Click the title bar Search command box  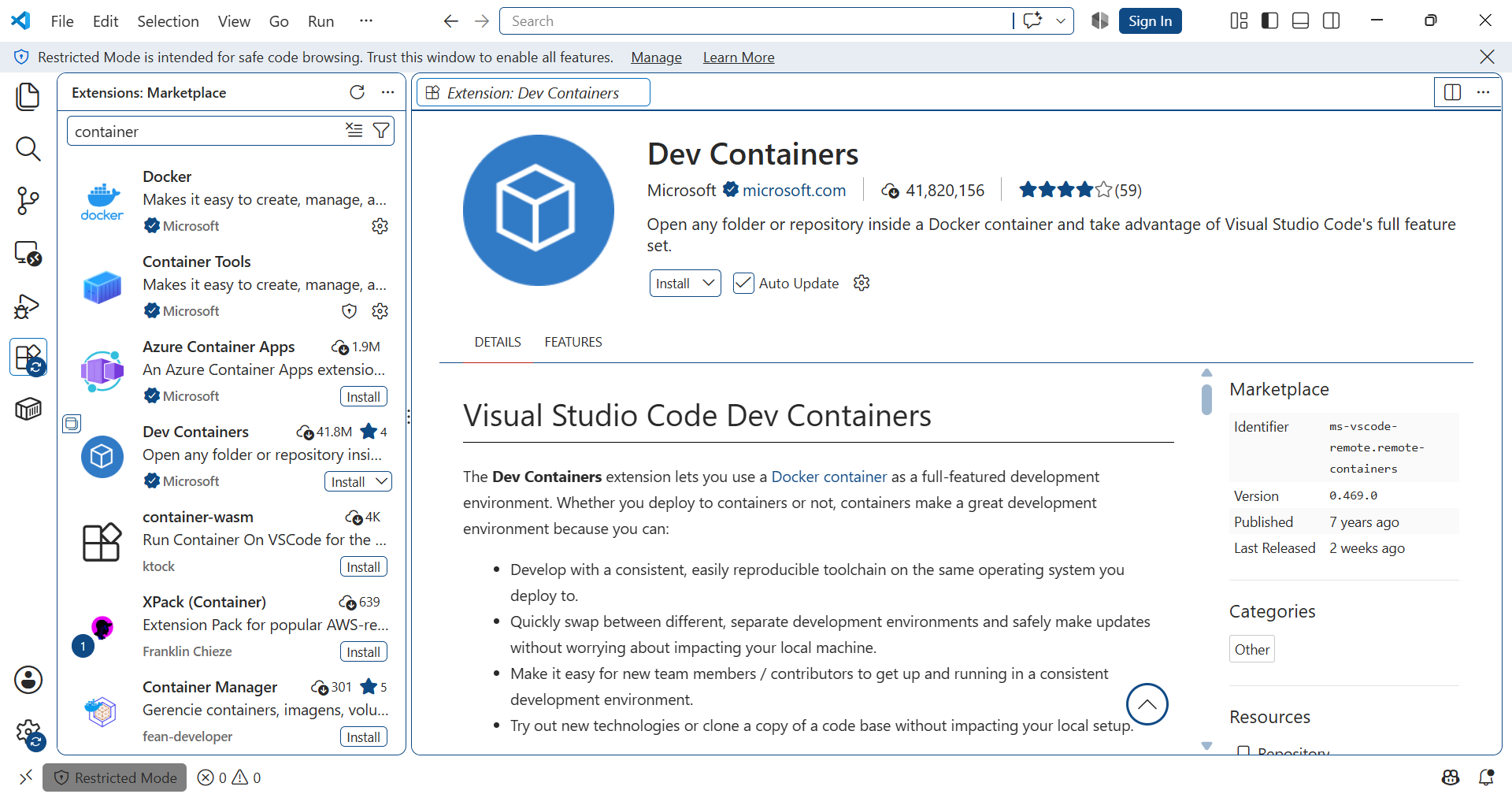[x=756, y=21]
